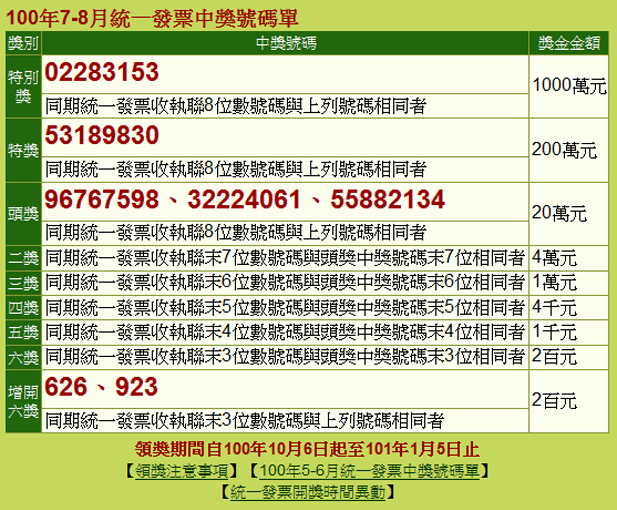Click the 五獎 row label

tap(23, 333)
